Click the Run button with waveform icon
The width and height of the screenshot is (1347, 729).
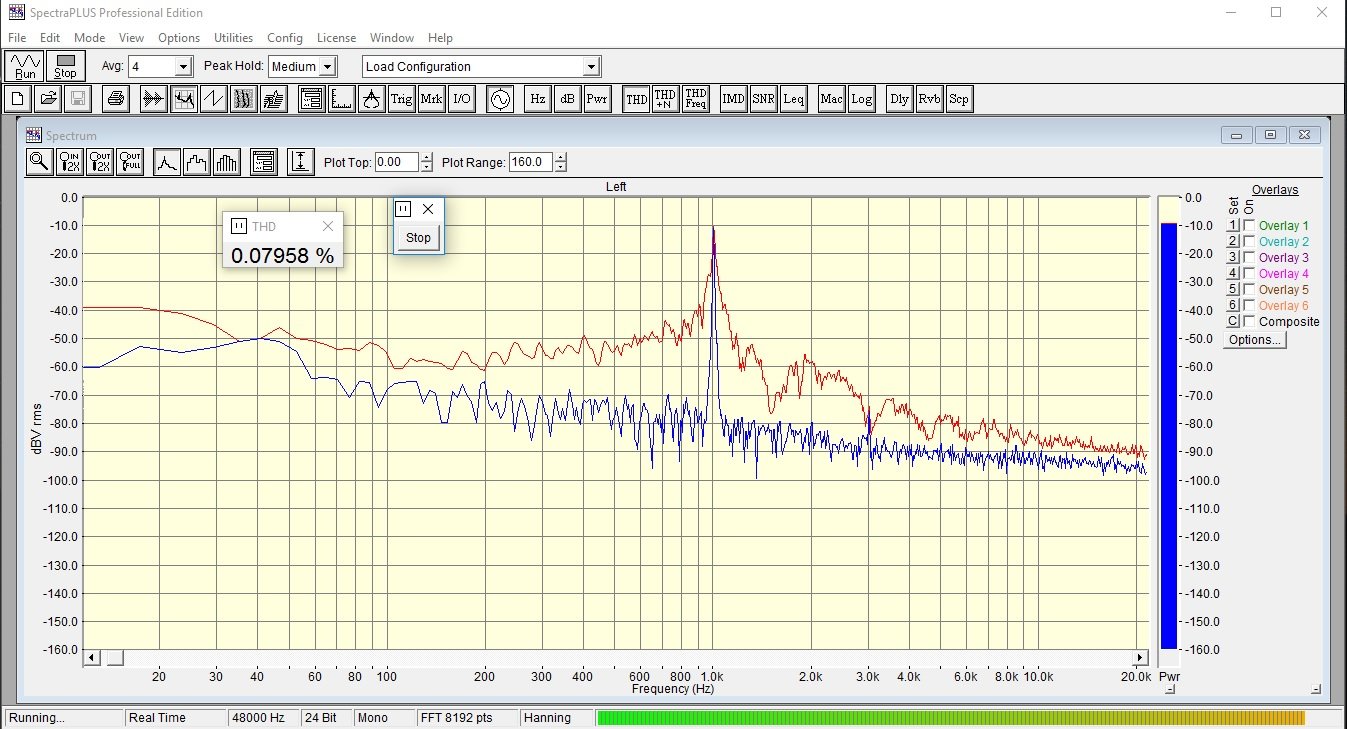click(x=25, y=67)
